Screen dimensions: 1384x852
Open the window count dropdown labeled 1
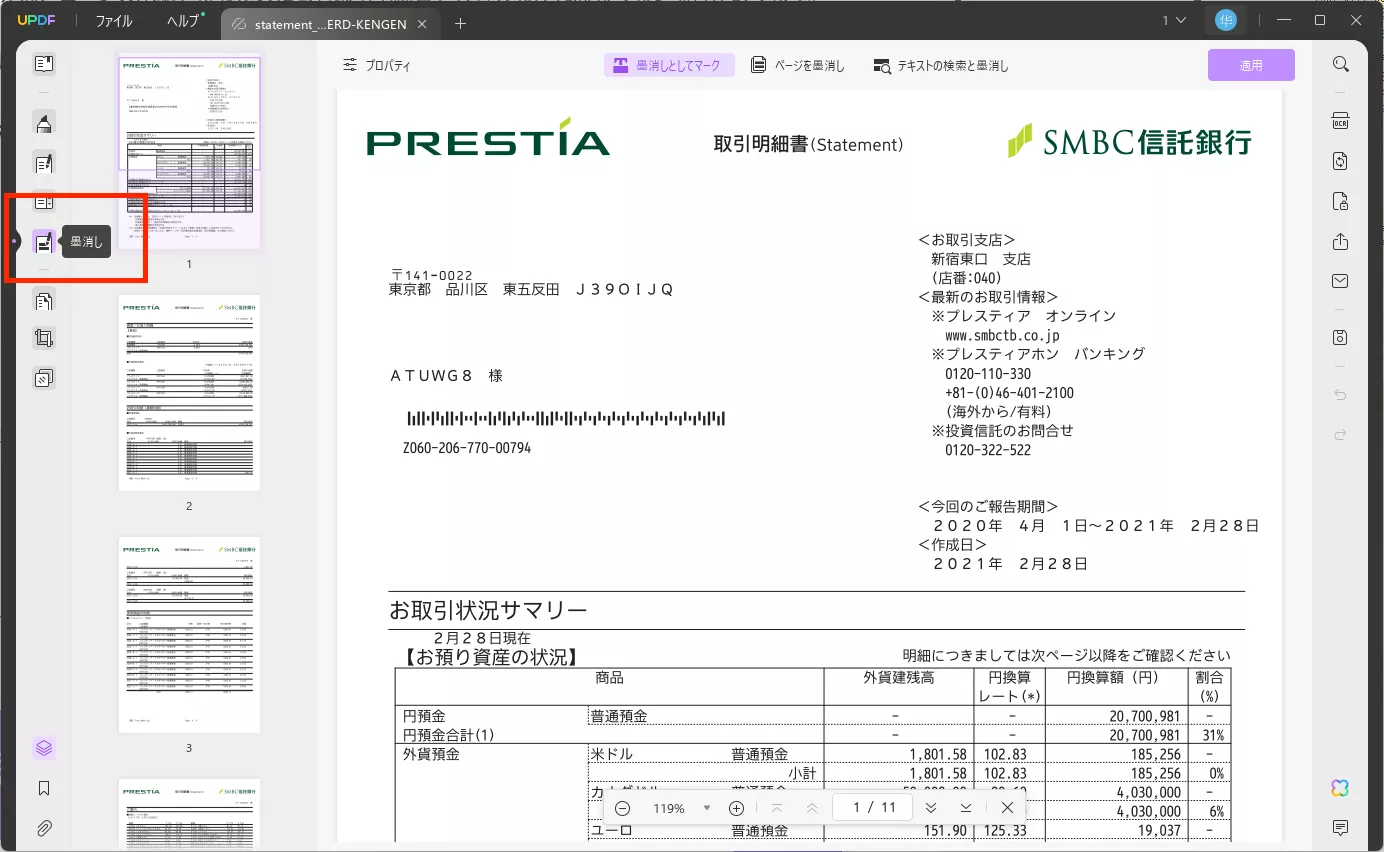point(1174,21)
